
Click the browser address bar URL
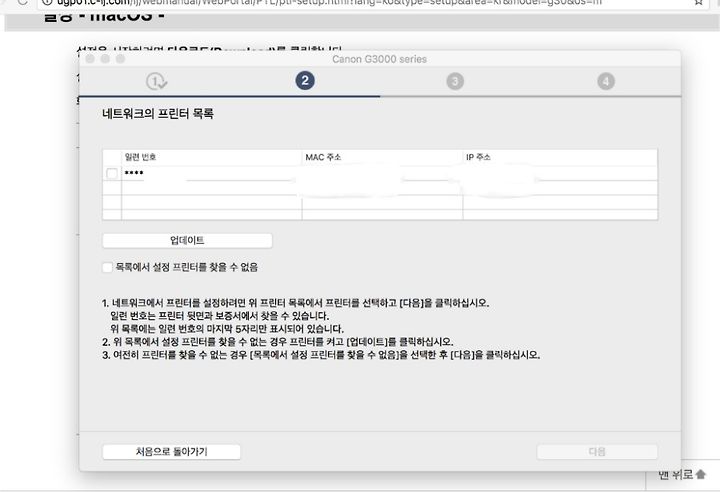pyautogui.click(x=329, y=2)
